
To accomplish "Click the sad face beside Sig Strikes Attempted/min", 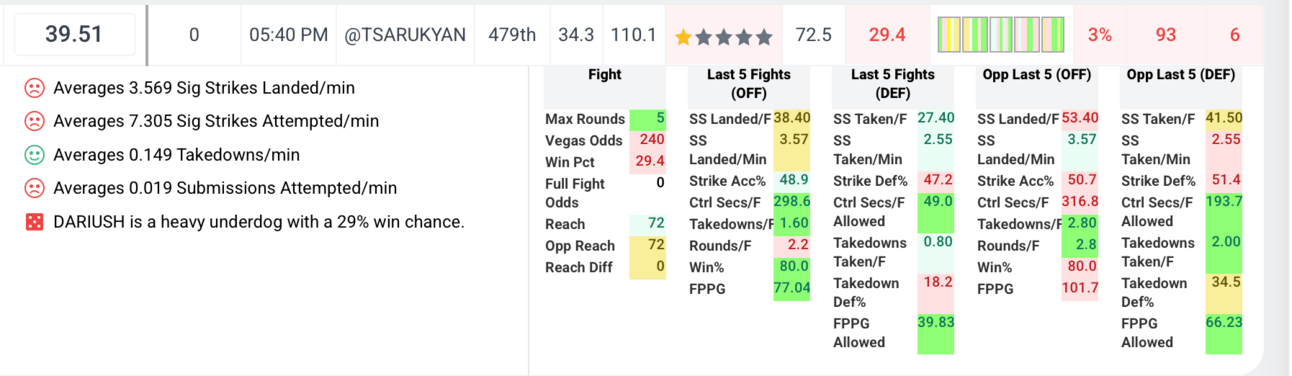I will (34, 121).
